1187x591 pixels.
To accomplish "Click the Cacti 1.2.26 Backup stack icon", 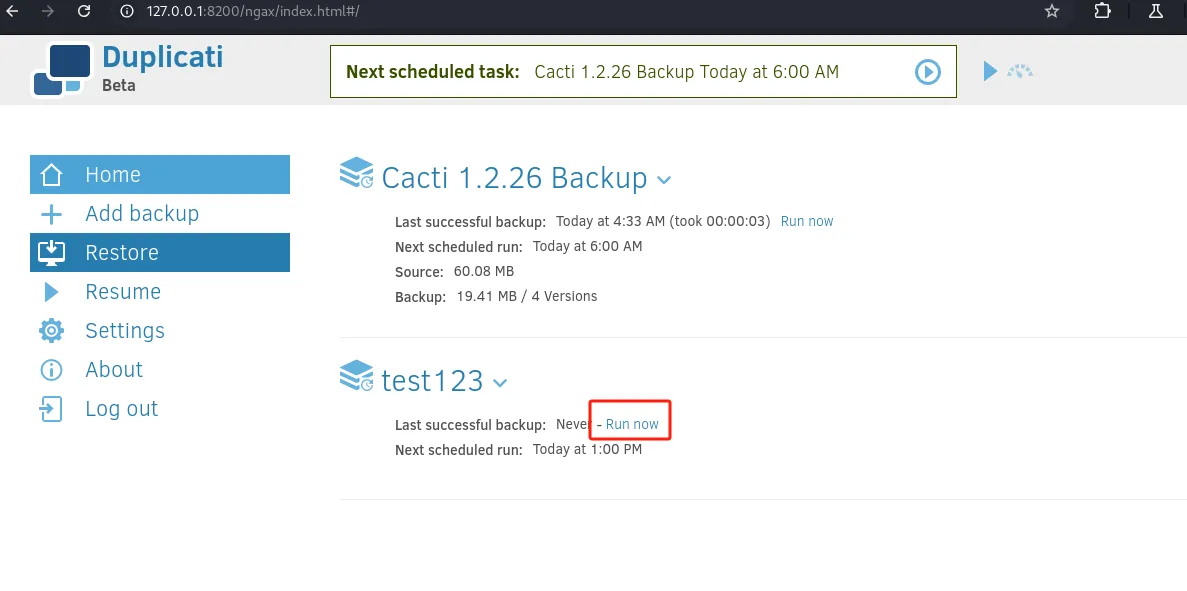I will [x=356, y=173].
